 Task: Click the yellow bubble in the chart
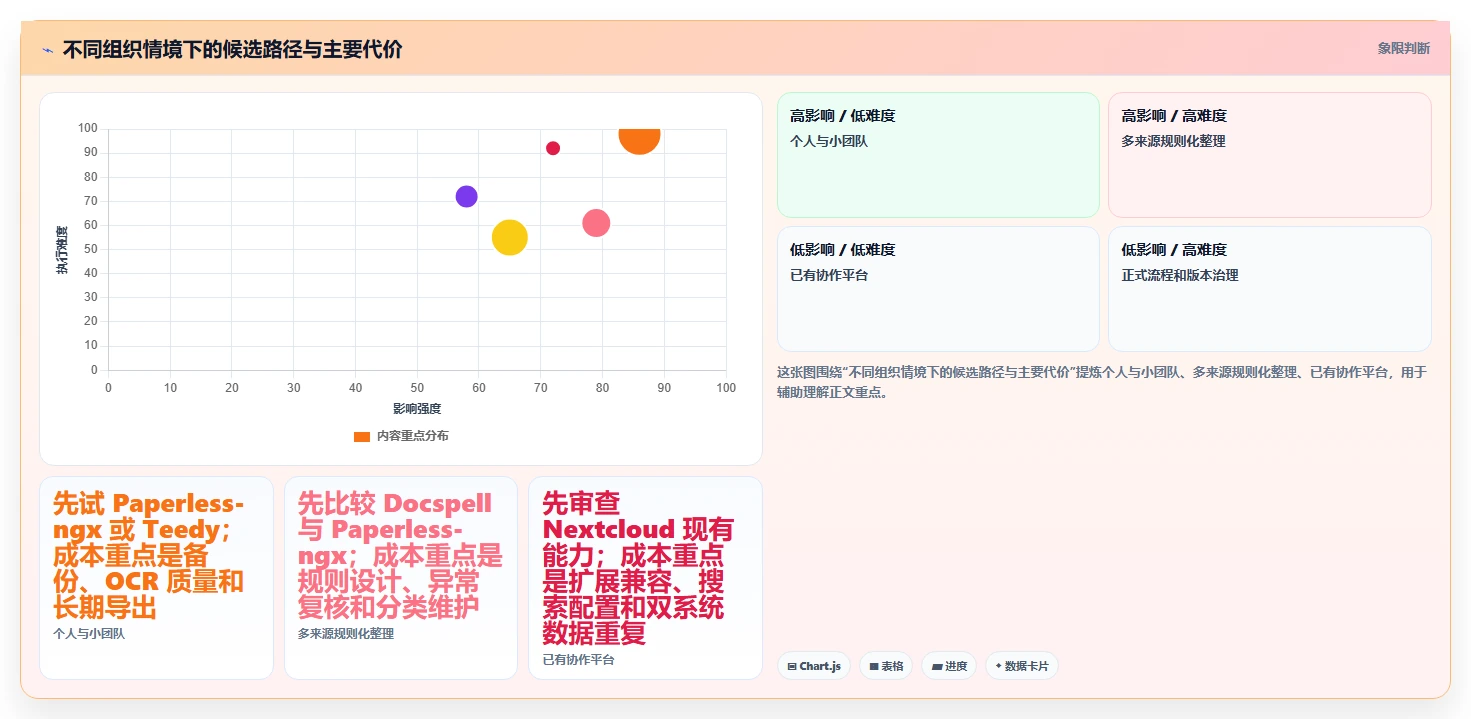coord(510,237)
